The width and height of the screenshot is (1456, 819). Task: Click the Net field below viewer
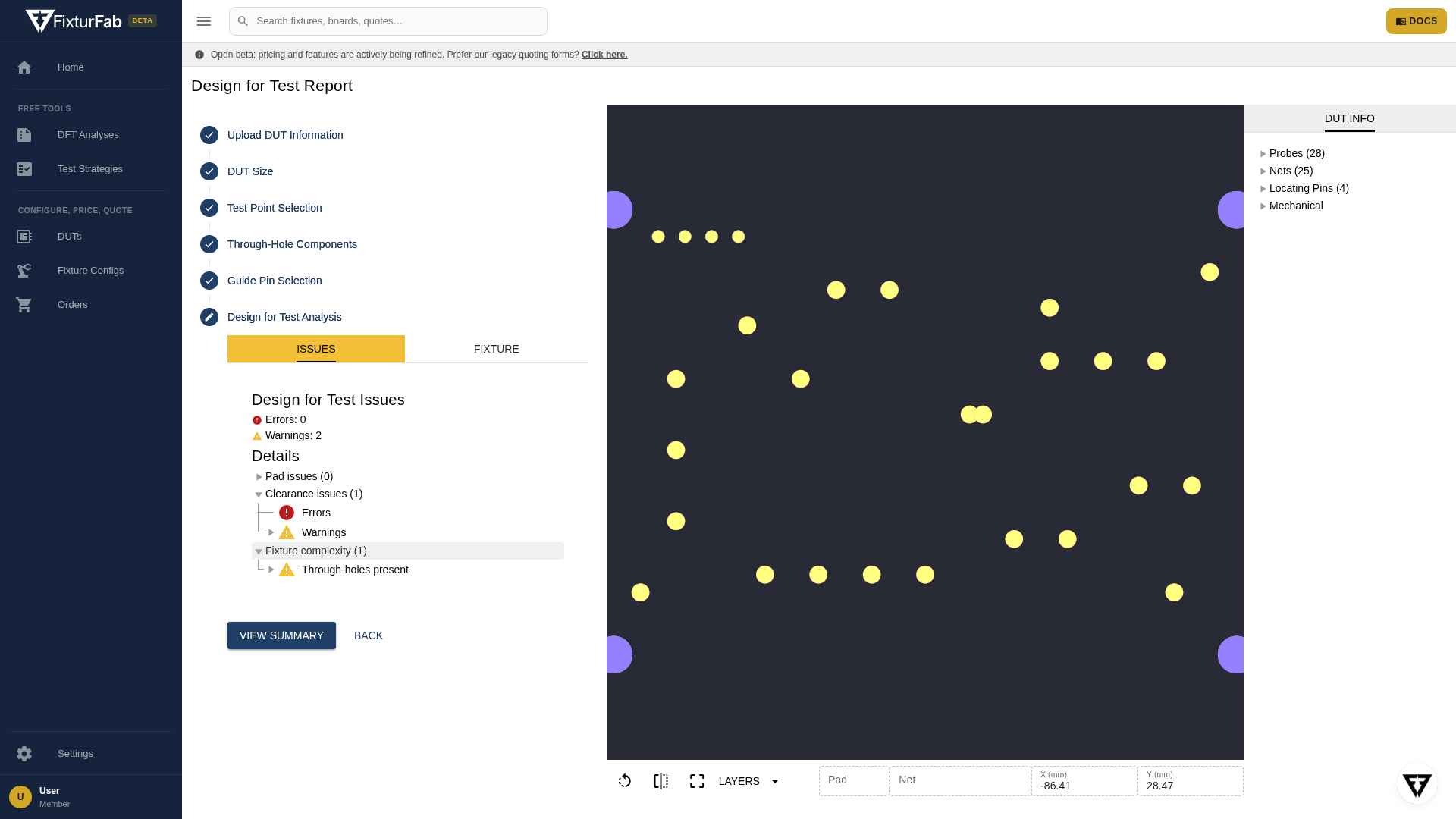tap(960, 781)
